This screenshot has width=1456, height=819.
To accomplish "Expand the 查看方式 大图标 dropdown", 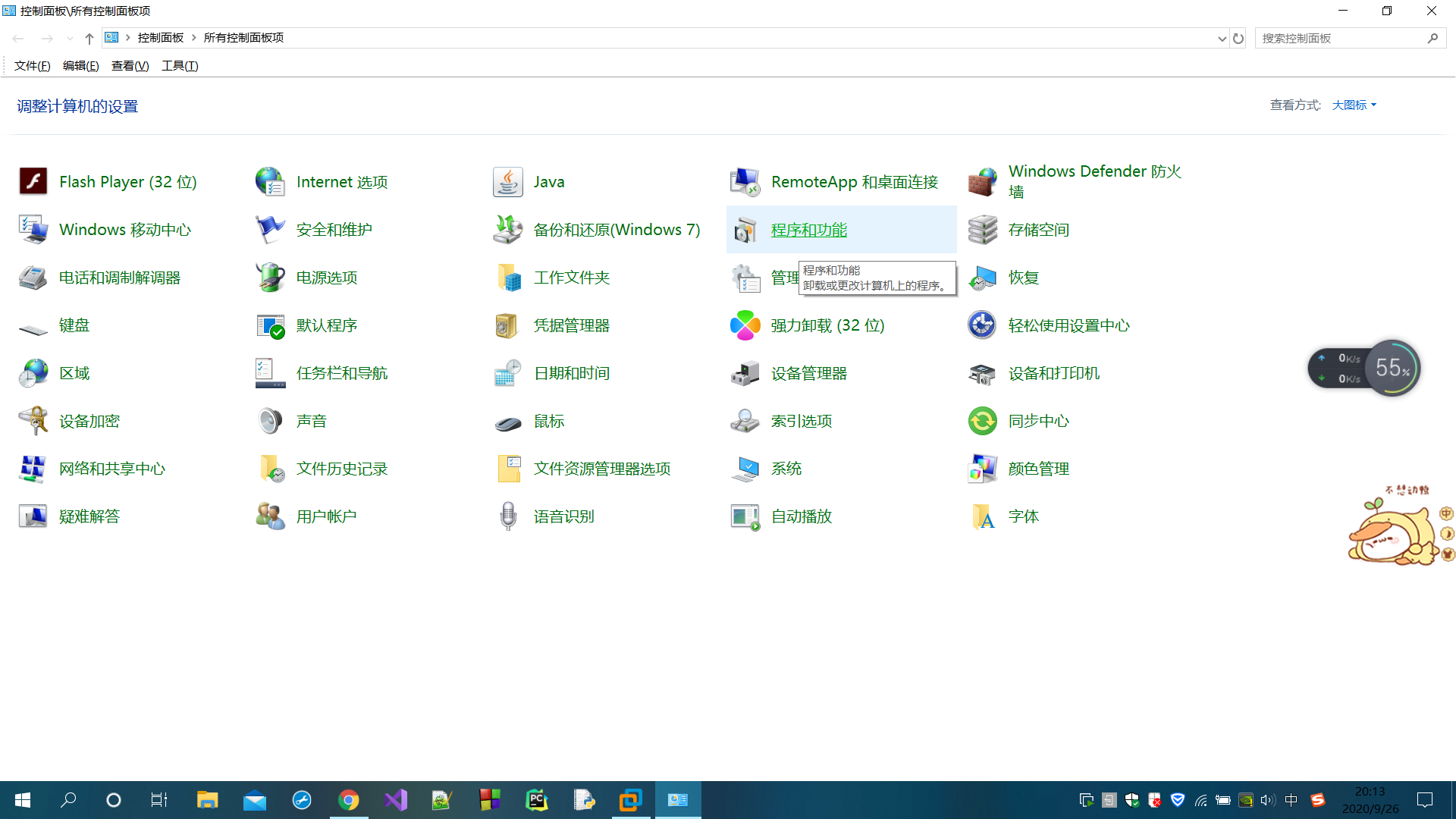I will 1354,105.
